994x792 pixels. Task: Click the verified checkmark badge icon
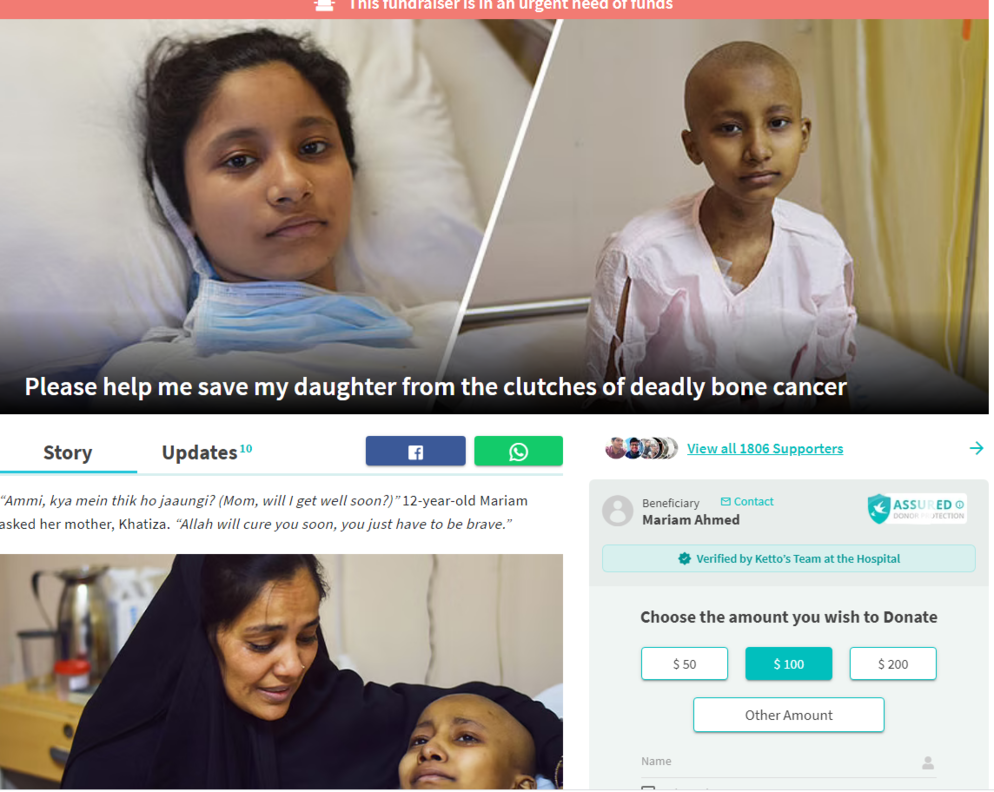click(684, 559)
